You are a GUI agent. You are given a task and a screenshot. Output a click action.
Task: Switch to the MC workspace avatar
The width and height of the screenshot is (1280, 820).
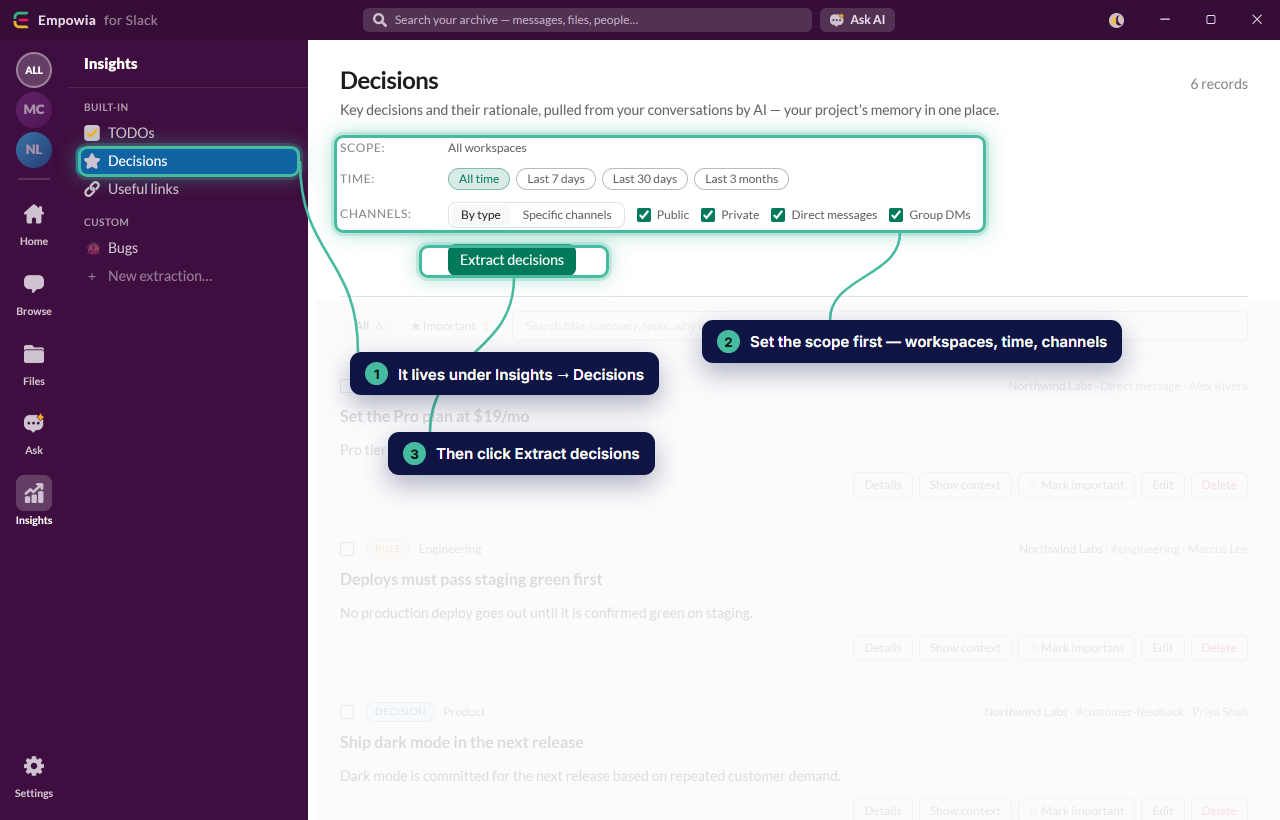(34, 109)
